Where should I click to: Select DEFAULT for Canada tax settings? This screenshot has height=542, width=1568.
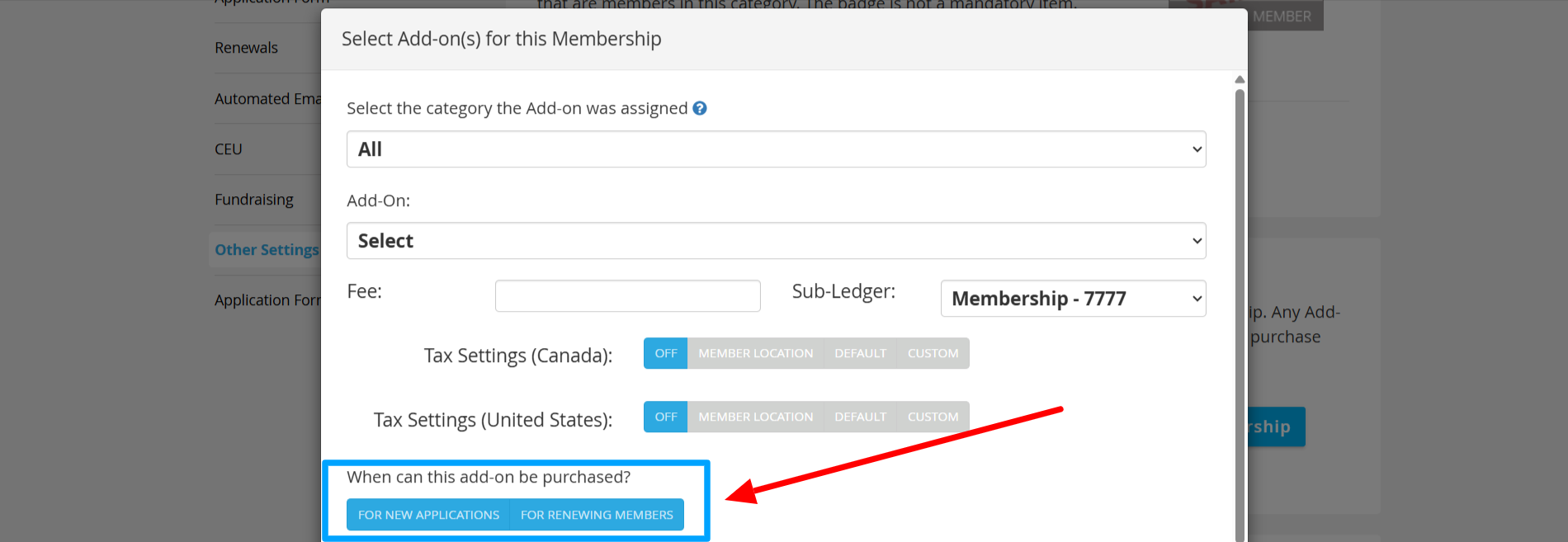pos(860,353)
